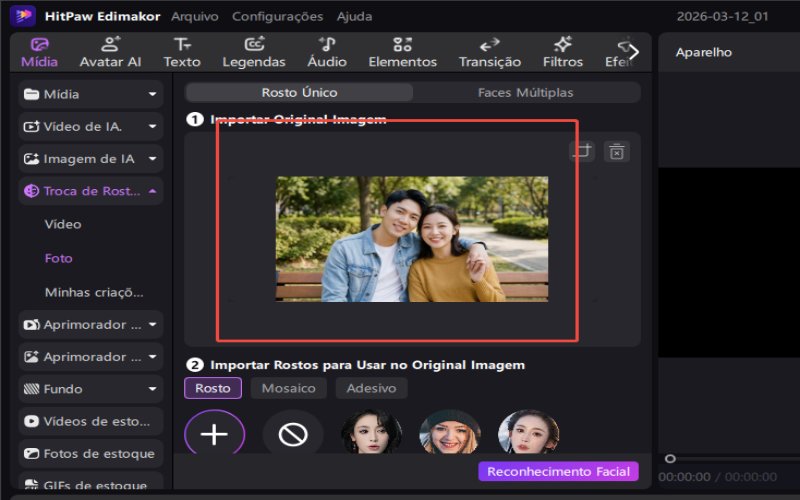Click the crop icon above the image
This screenshot has height=500, width=800.
[582, 151]
